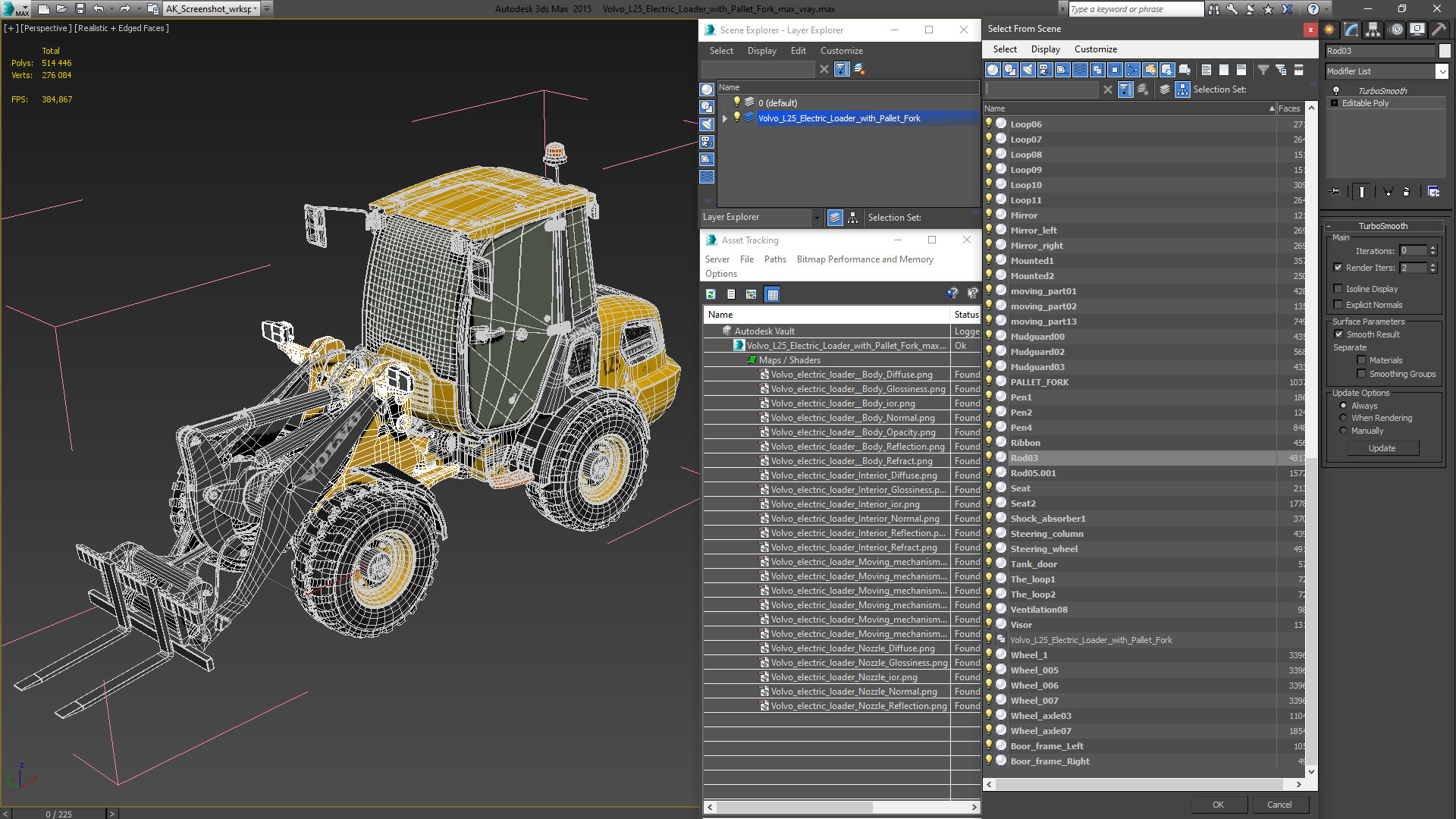Open Layer Explorer dropdown in Scene Explorer
1456x819 pixels.
tap(817, 218)
